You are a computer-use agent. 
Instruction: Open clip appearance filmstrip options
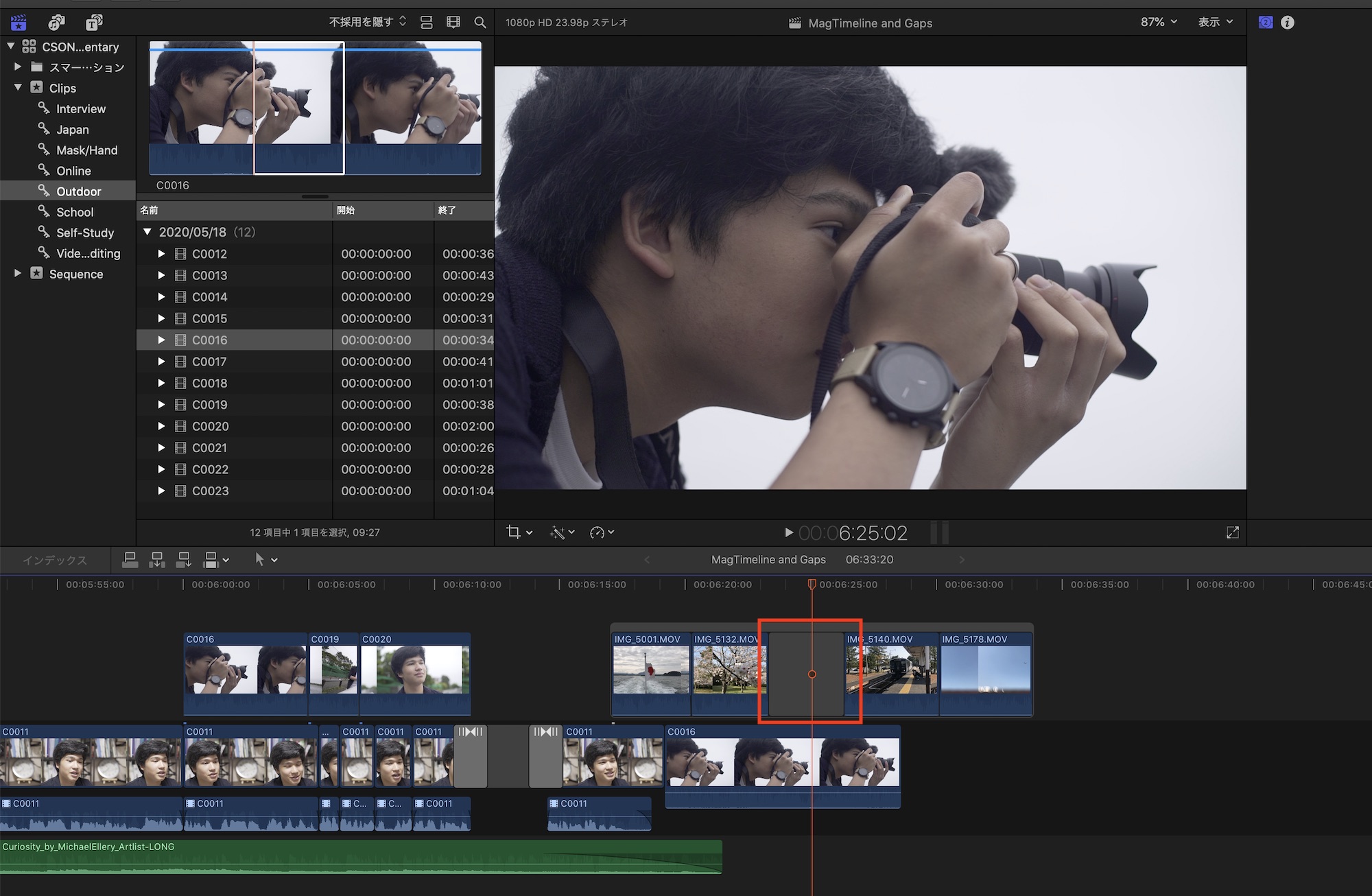tap(453, 23)
